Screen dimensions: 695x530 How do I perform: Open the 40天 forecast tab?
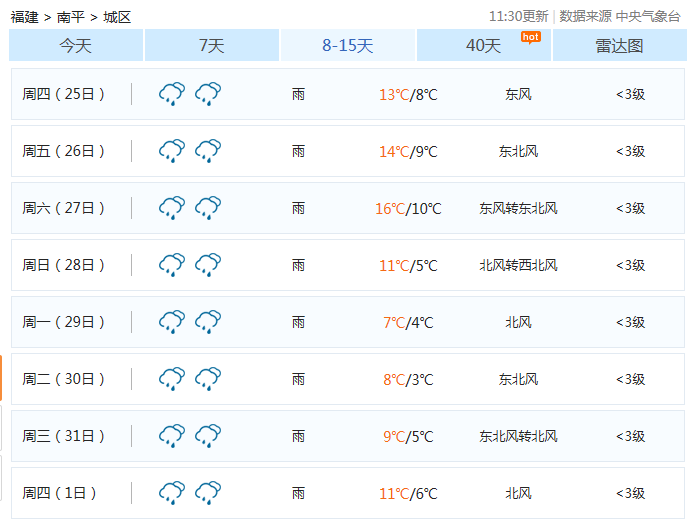pyautogui.click(x=483, y=46)
